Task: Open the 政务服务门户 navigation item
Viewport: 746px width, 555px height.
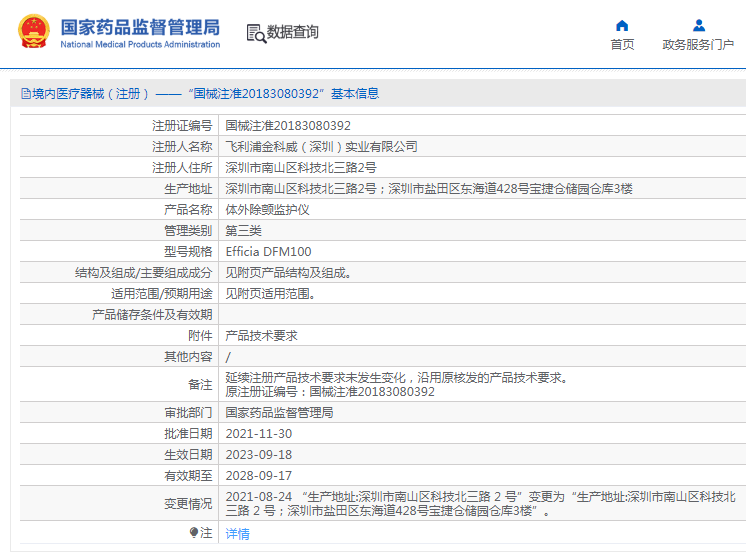Action: pos(698,45)
